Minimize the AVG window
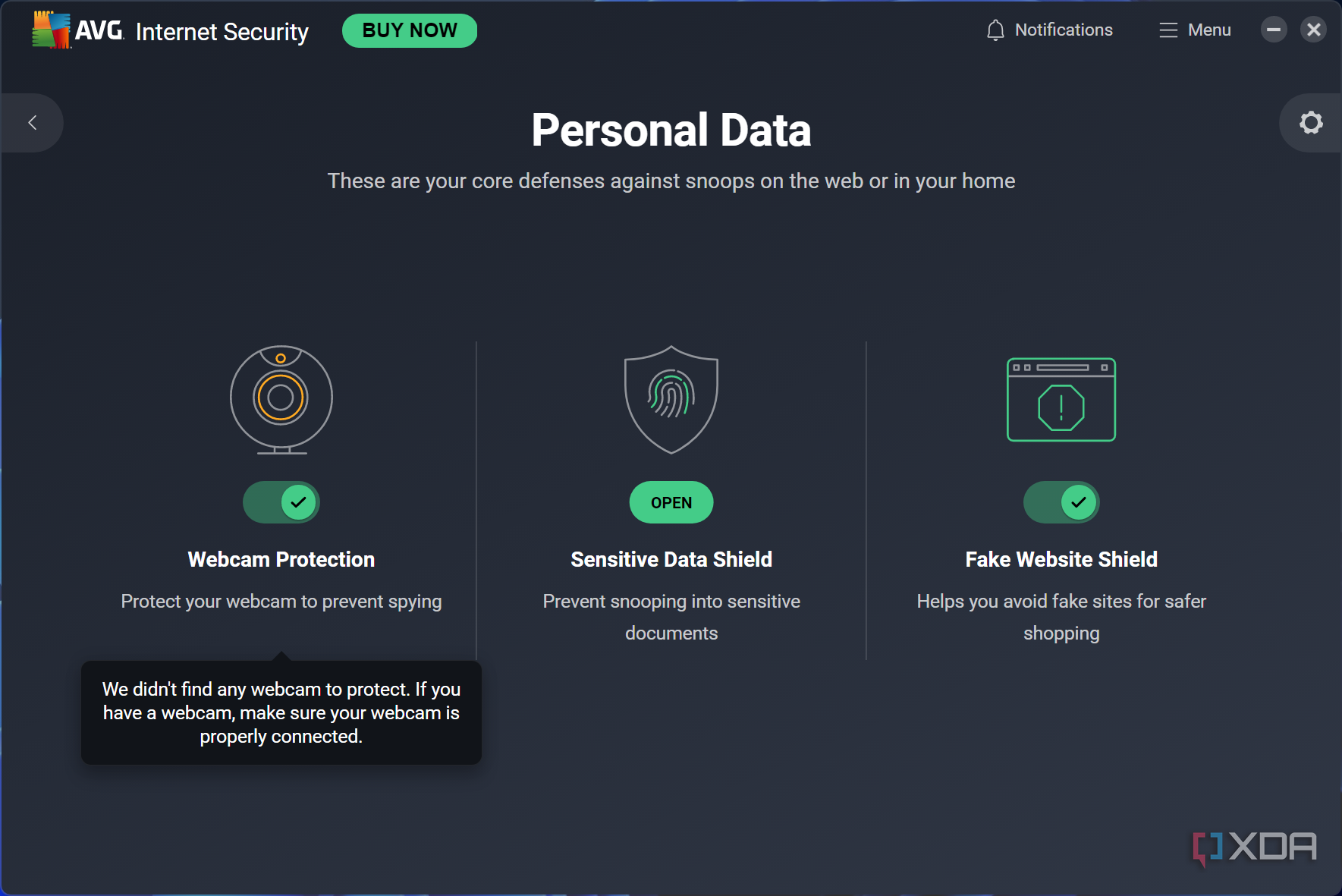1342x896 pixels. 1274,30
